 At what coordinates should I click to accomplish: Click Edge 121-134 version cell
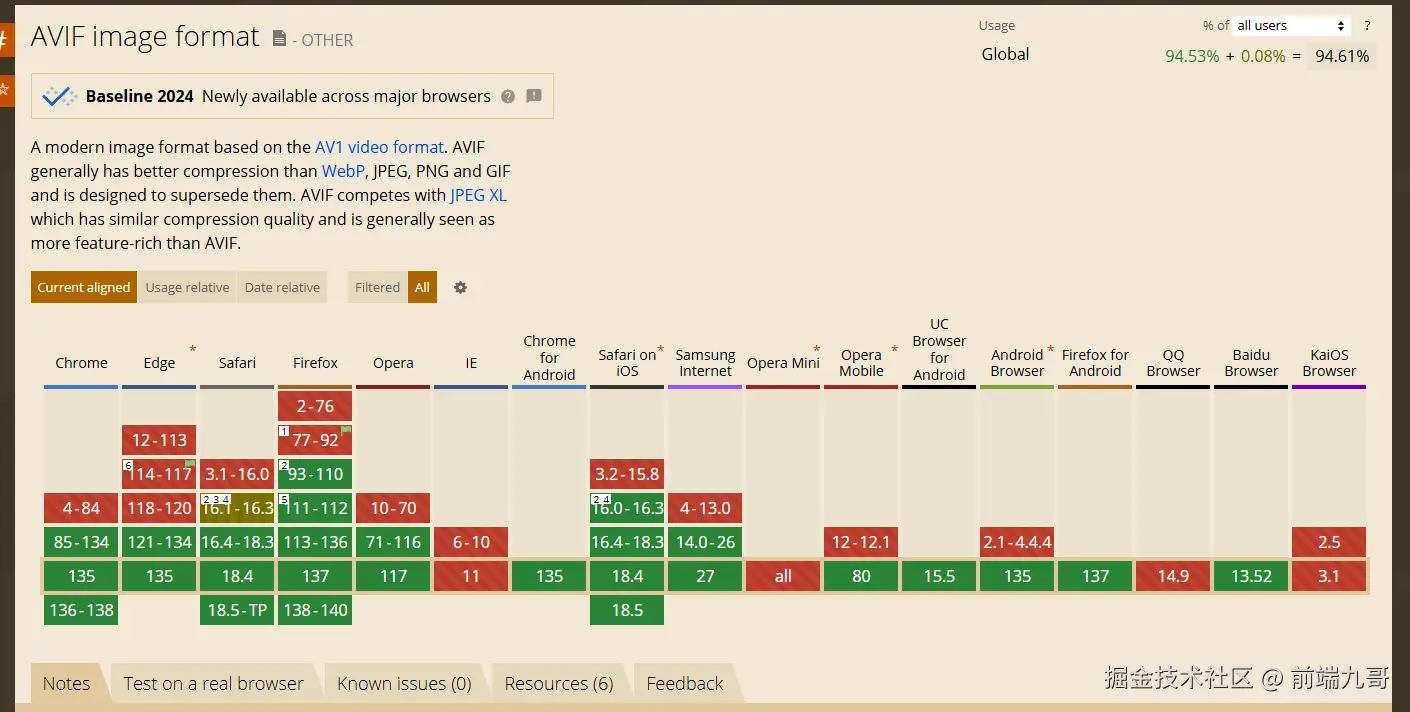[x=159, y=542]
